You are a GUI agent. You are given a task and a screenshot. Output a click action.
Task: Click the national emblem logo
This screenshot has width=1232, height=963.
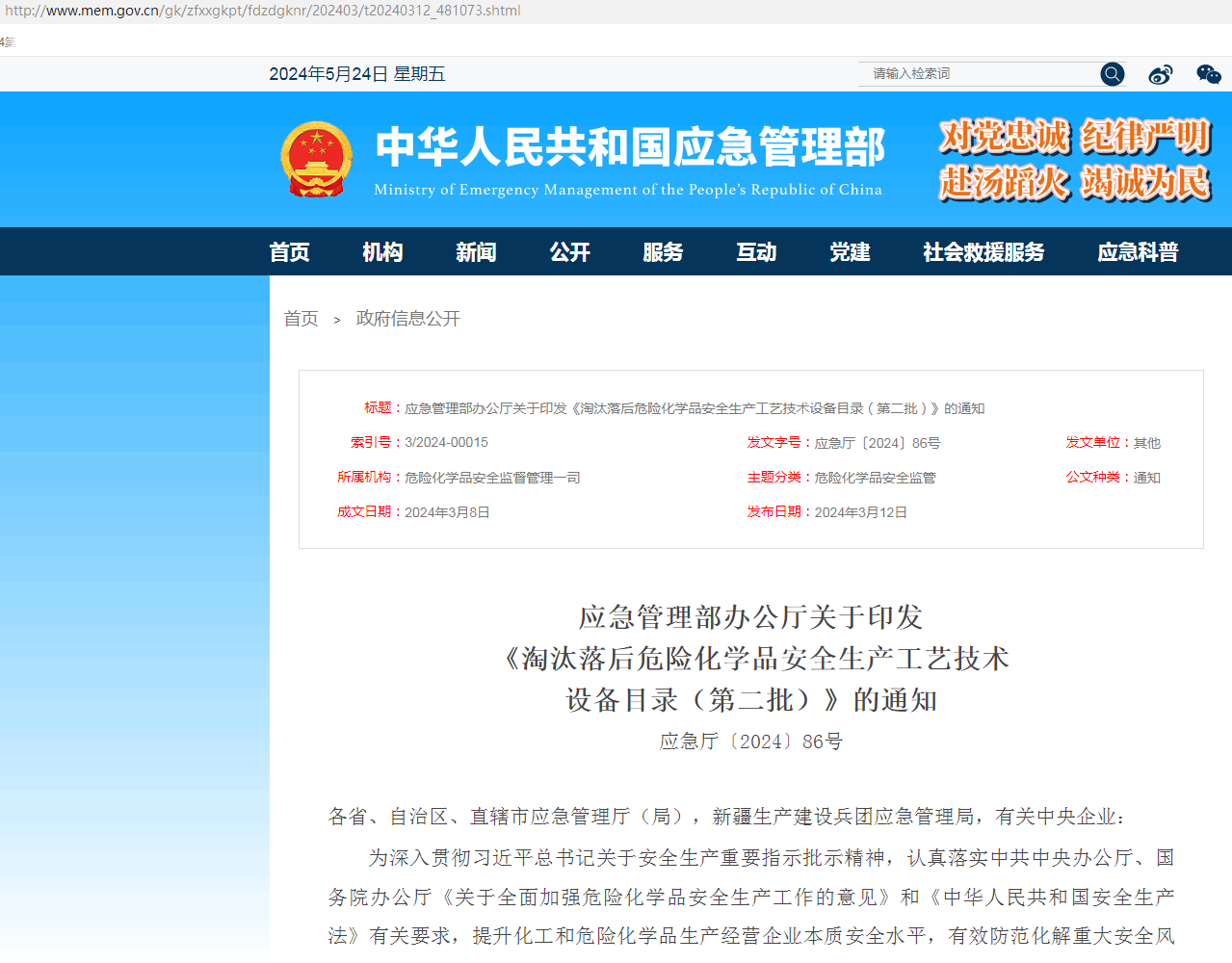pyautogui.click(x=317, y=159)
